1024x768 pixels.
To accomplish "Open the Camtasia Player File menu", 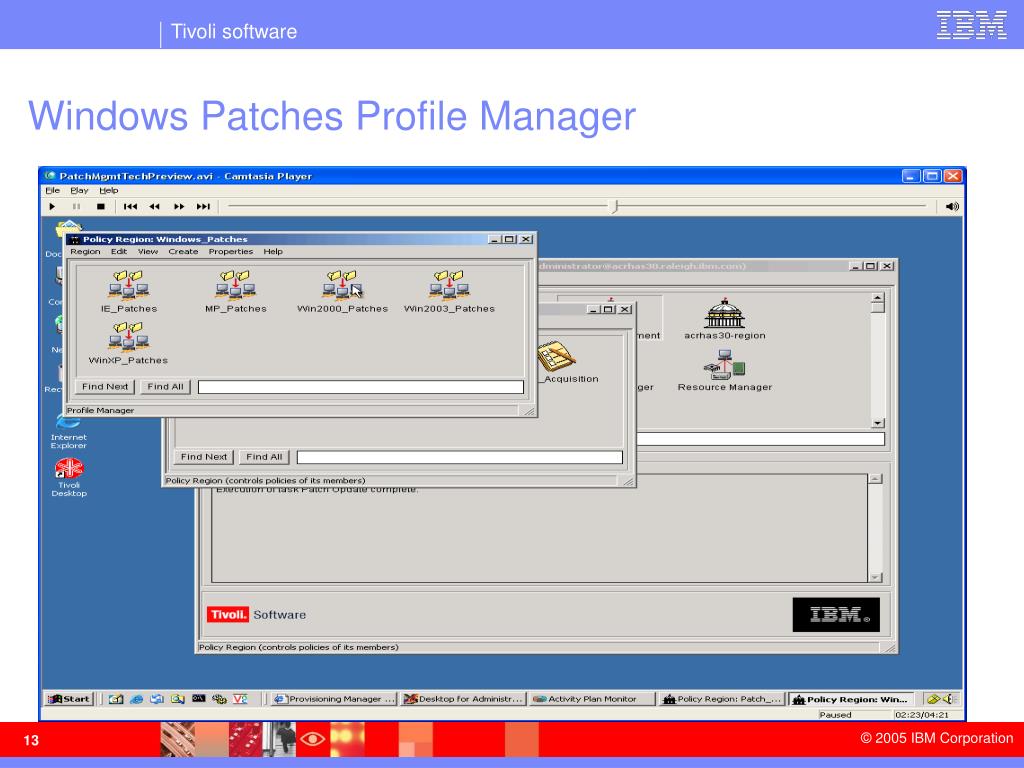I will pos(52,191).
